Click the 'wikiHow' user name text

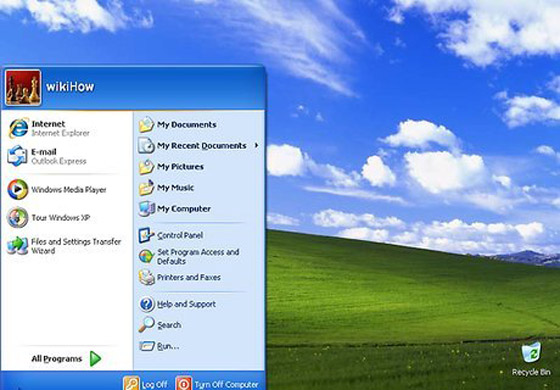(x=70, y=86)
